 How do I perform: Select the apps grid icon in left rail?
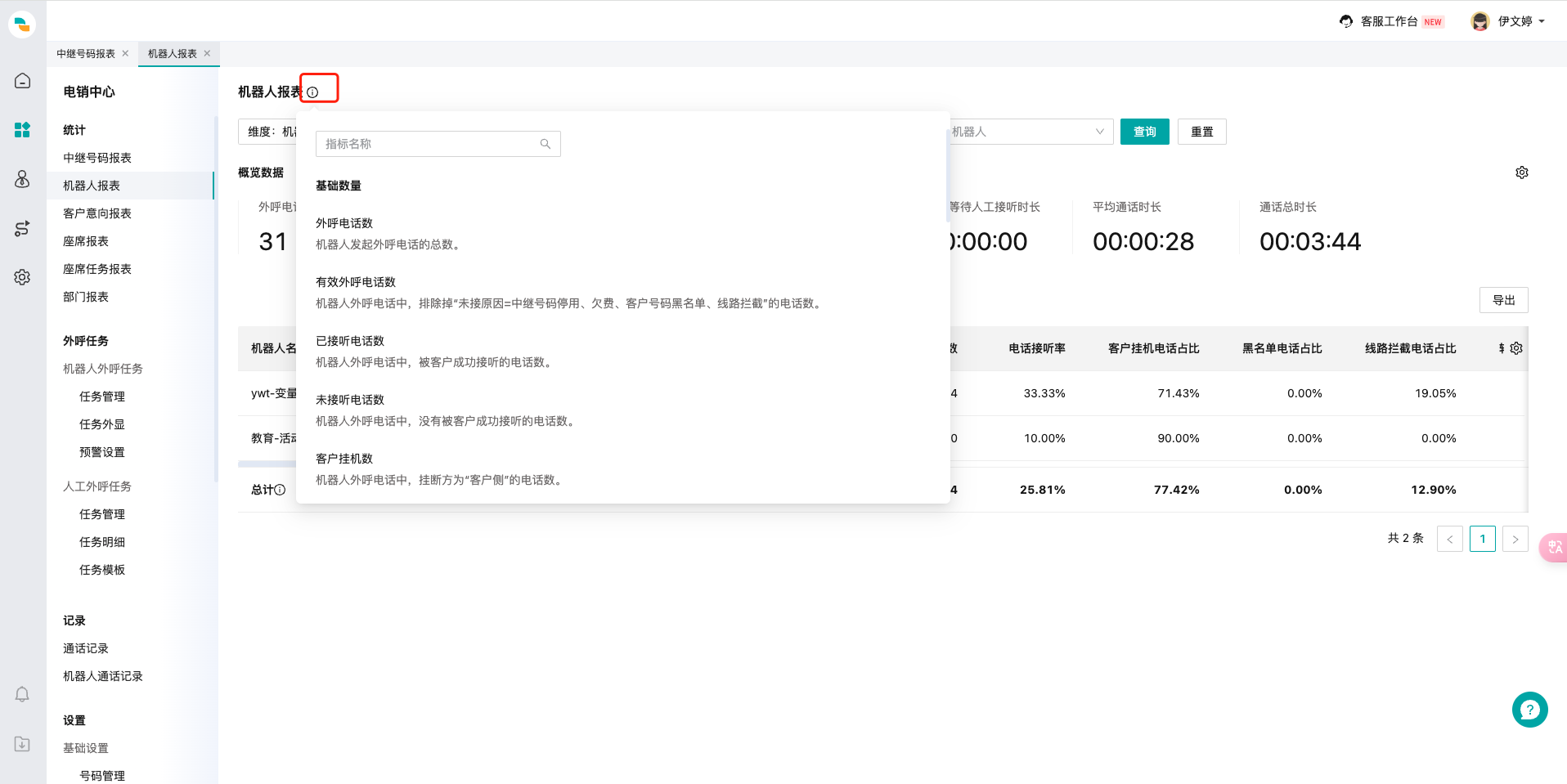pos(22,129)
